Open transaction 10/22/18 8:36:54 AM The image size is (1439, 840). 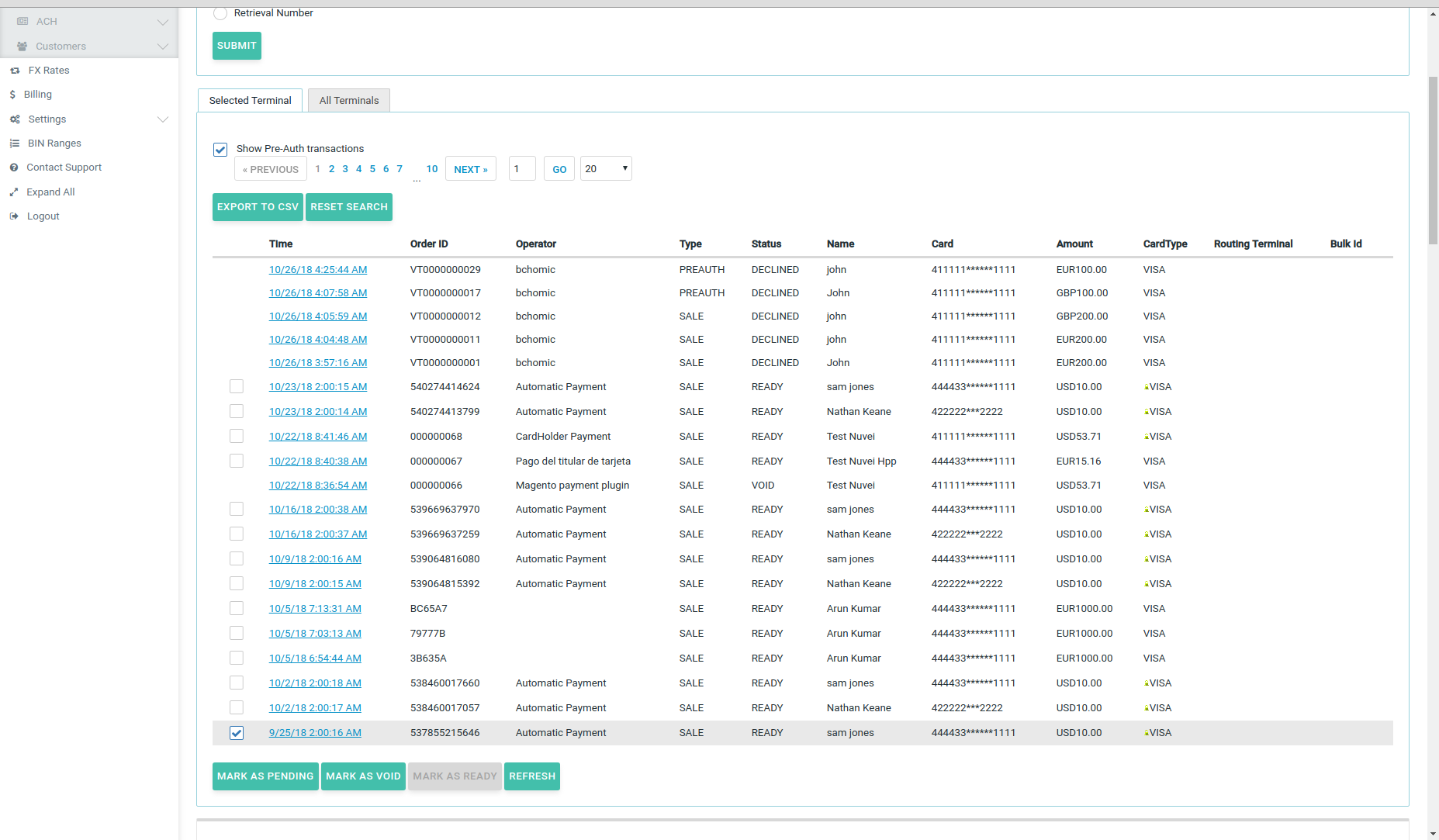pyautogui.click(x=318, y=486)
